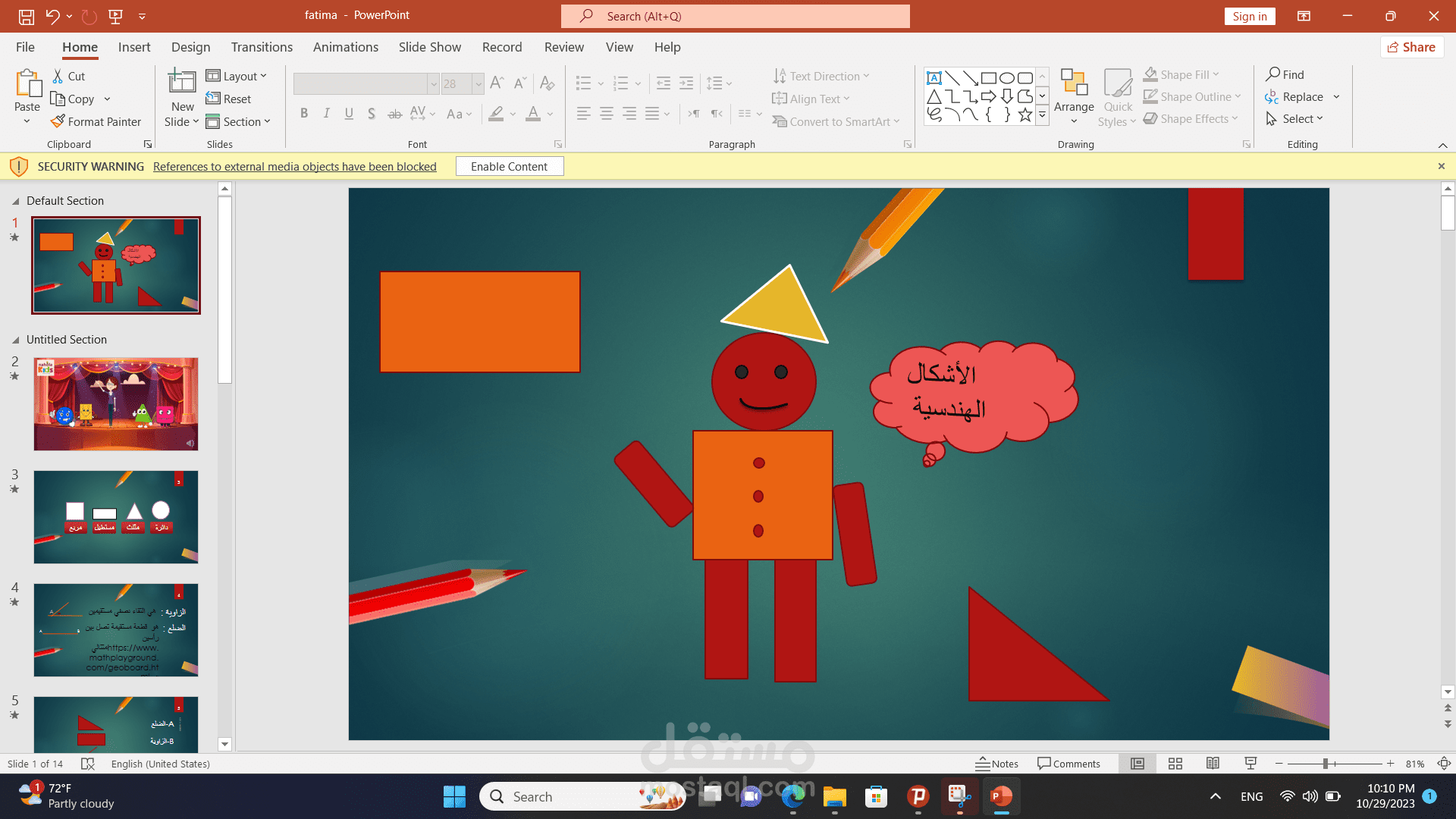Select the Rectangle shape in the gallery
Screen dimensions: 1456x819
989,77
